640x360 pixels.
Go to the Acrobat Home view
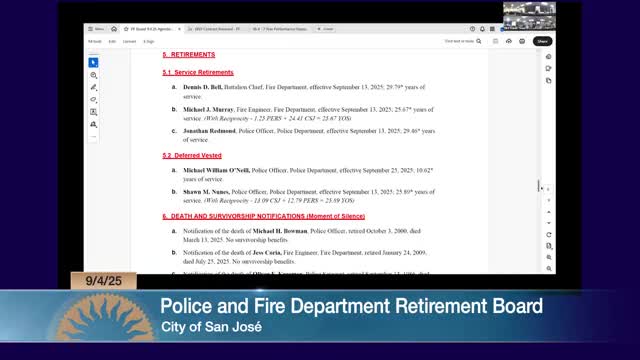tap(114, 29)
